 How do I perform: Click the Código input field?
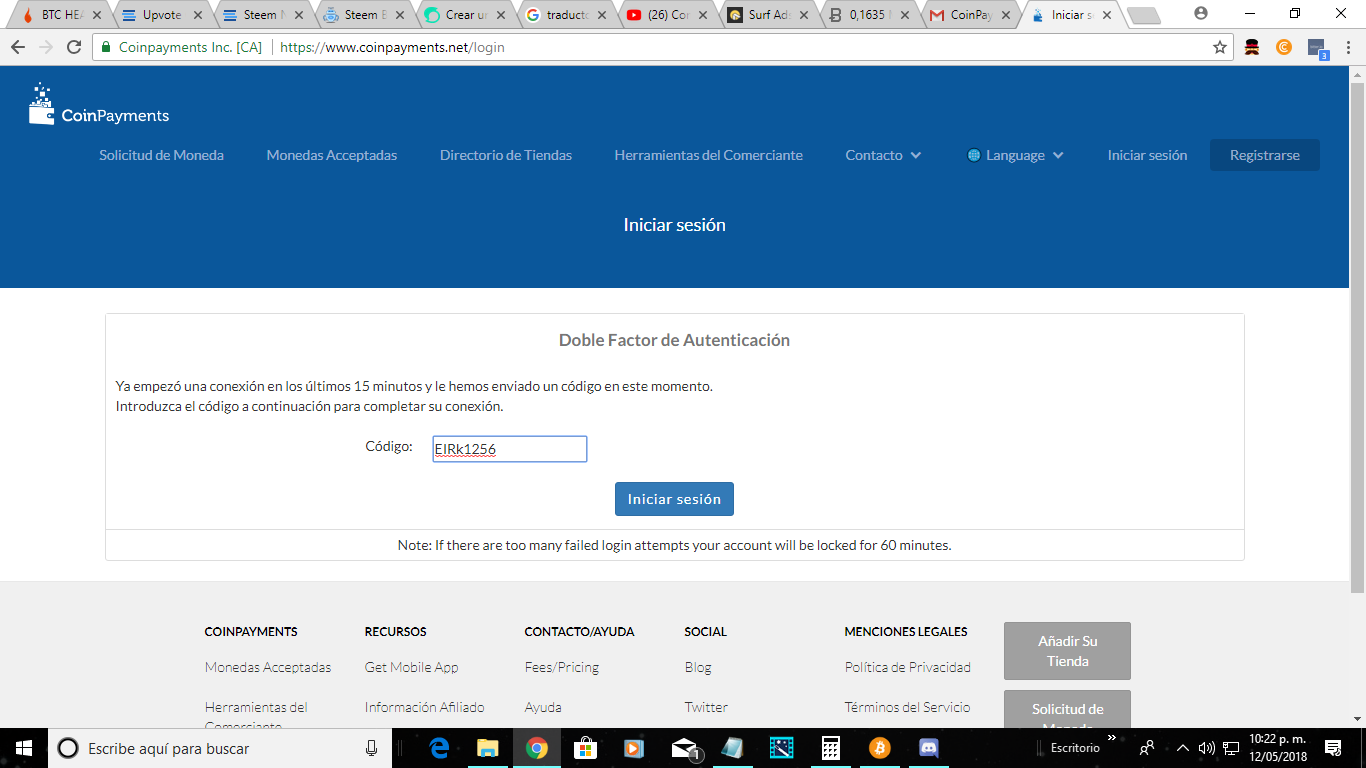(x=509, y=449)
